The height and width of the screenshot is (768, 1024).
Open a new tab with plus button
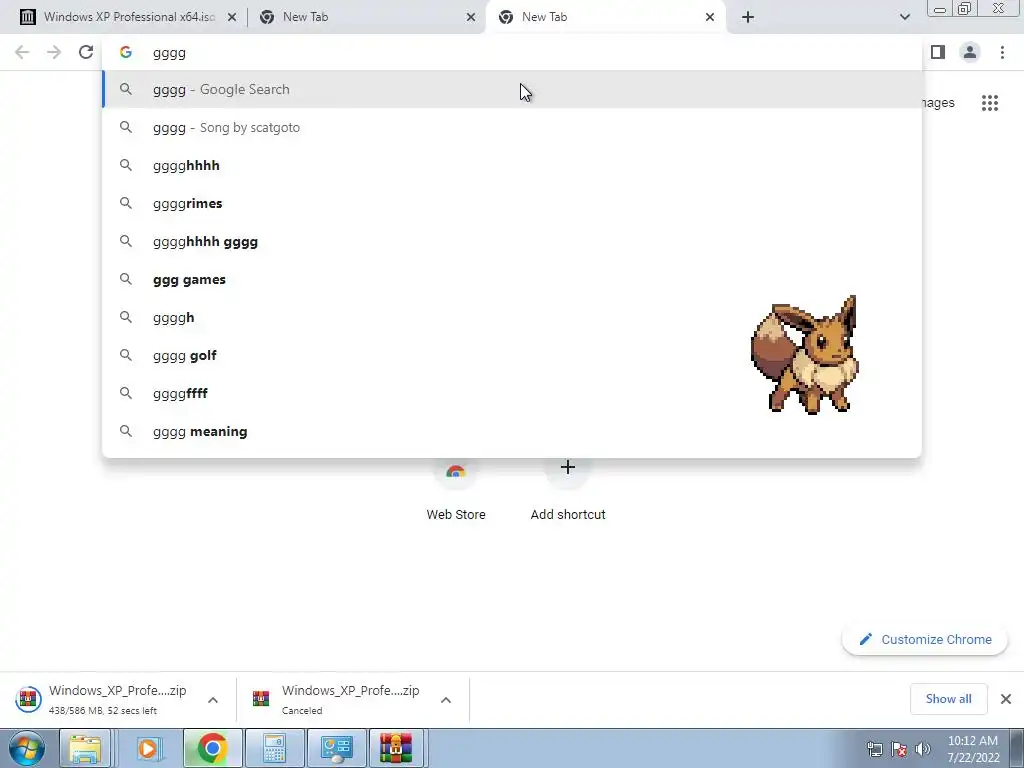click(x=748, y=17)
